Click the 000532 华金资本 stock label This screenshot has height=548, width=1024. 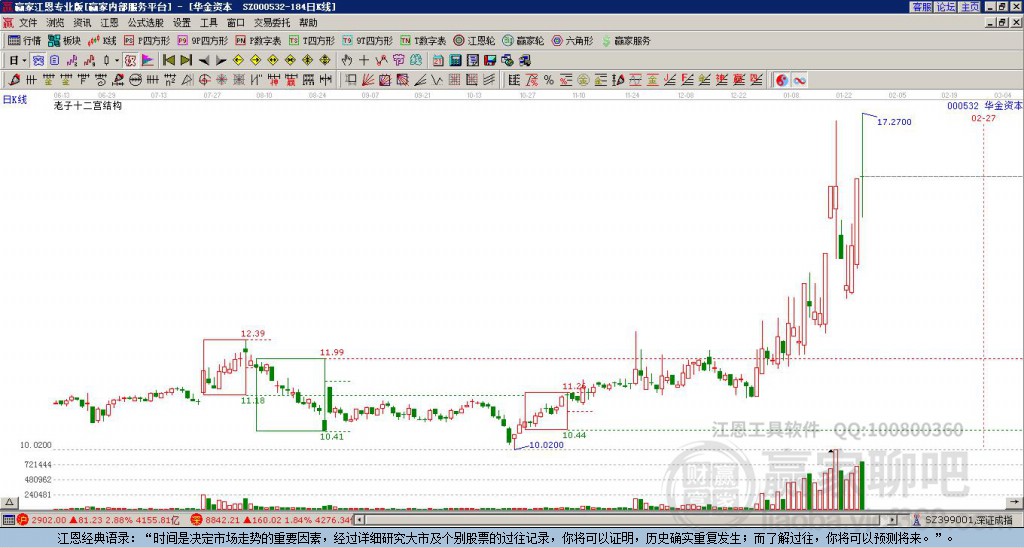(x=985, y=105)
